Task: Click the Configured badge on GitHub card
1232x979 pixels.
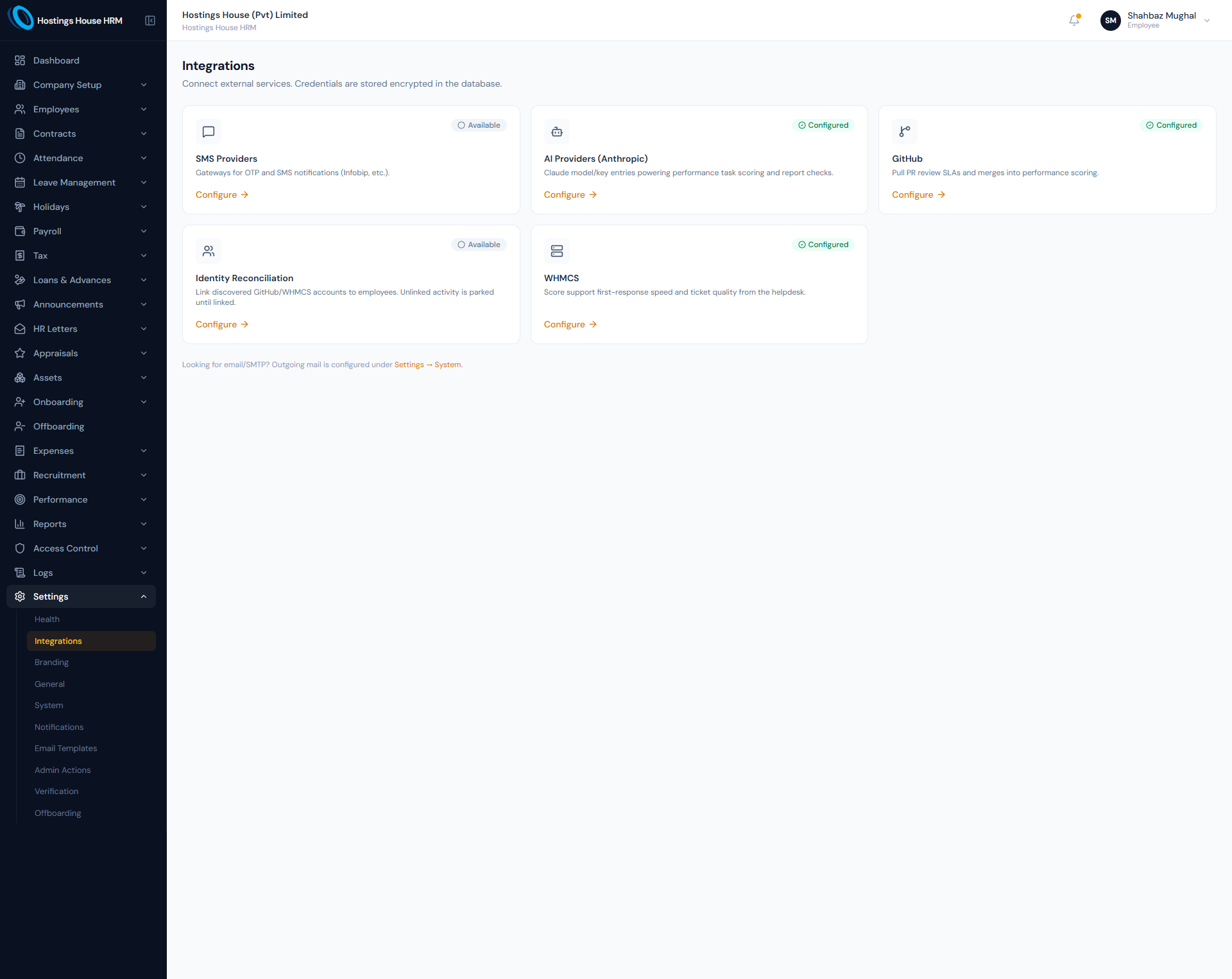Action: pyautogui.click(x=1171, y=125)
